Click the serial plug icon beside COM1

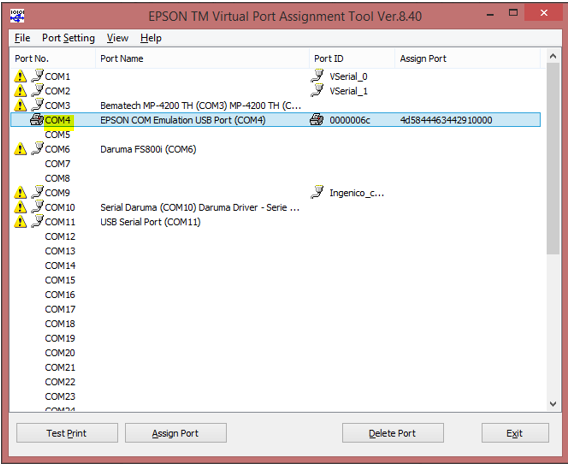pos(37,75)
